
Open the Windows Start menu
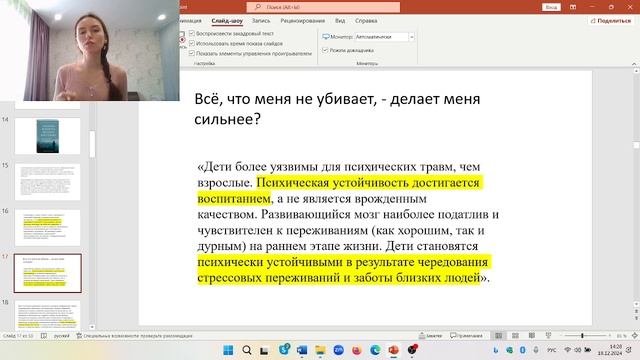pyautogui.click(x=229, y=350)
